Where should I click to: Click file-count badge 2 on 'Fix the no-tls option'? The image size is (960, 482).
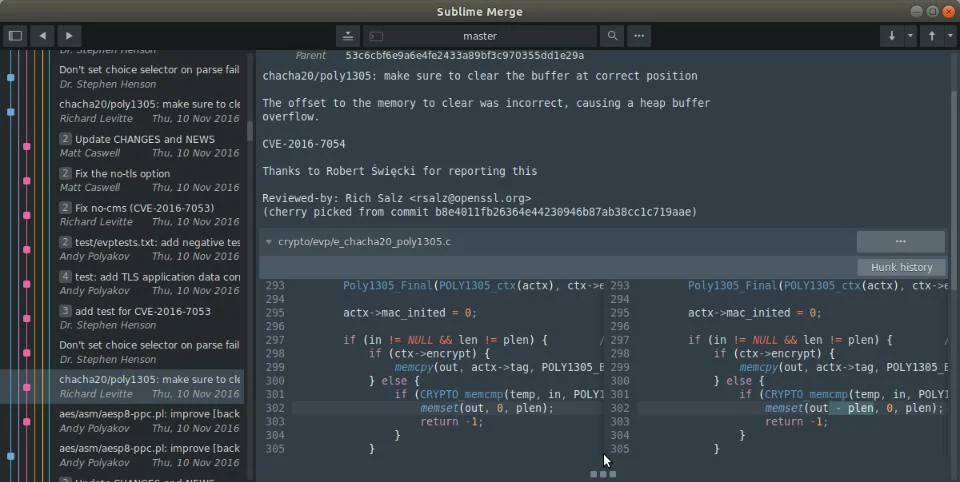point(66,173)
